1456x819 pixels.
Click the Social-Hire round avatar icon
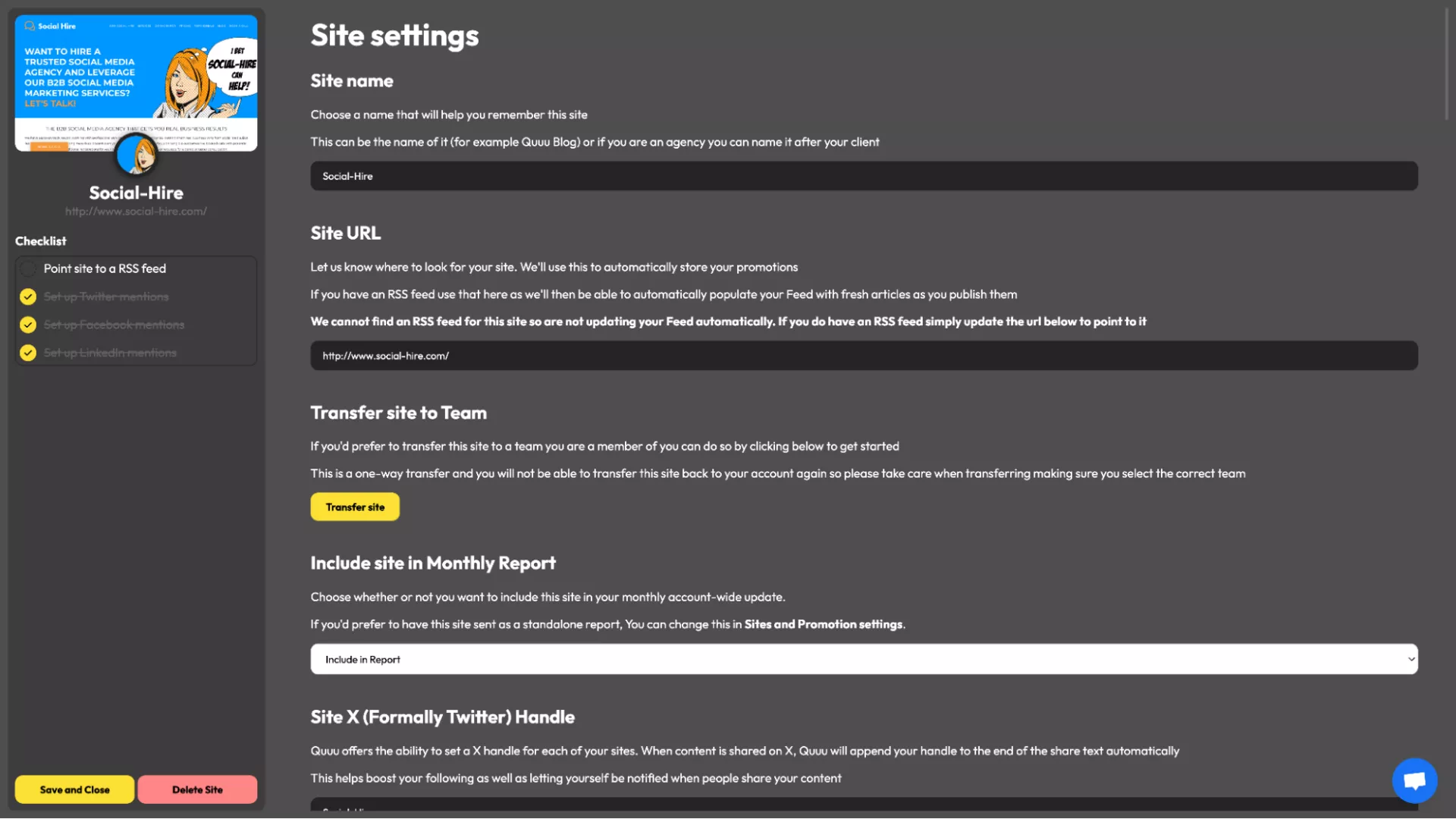(x=136, y=155)
